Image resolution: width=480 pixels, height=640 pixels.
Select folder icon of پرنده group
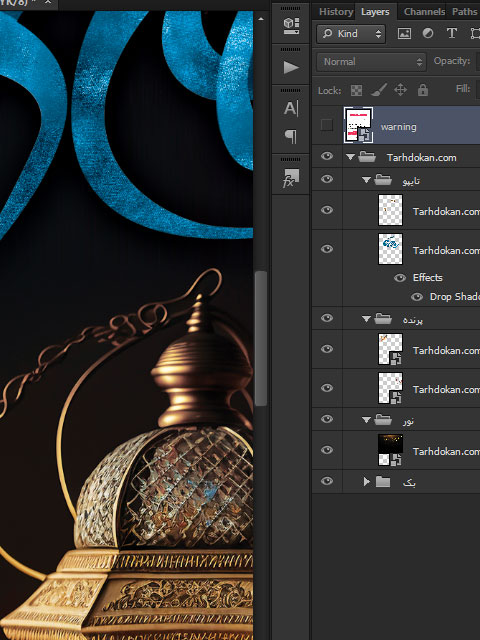tap(383, 318)
